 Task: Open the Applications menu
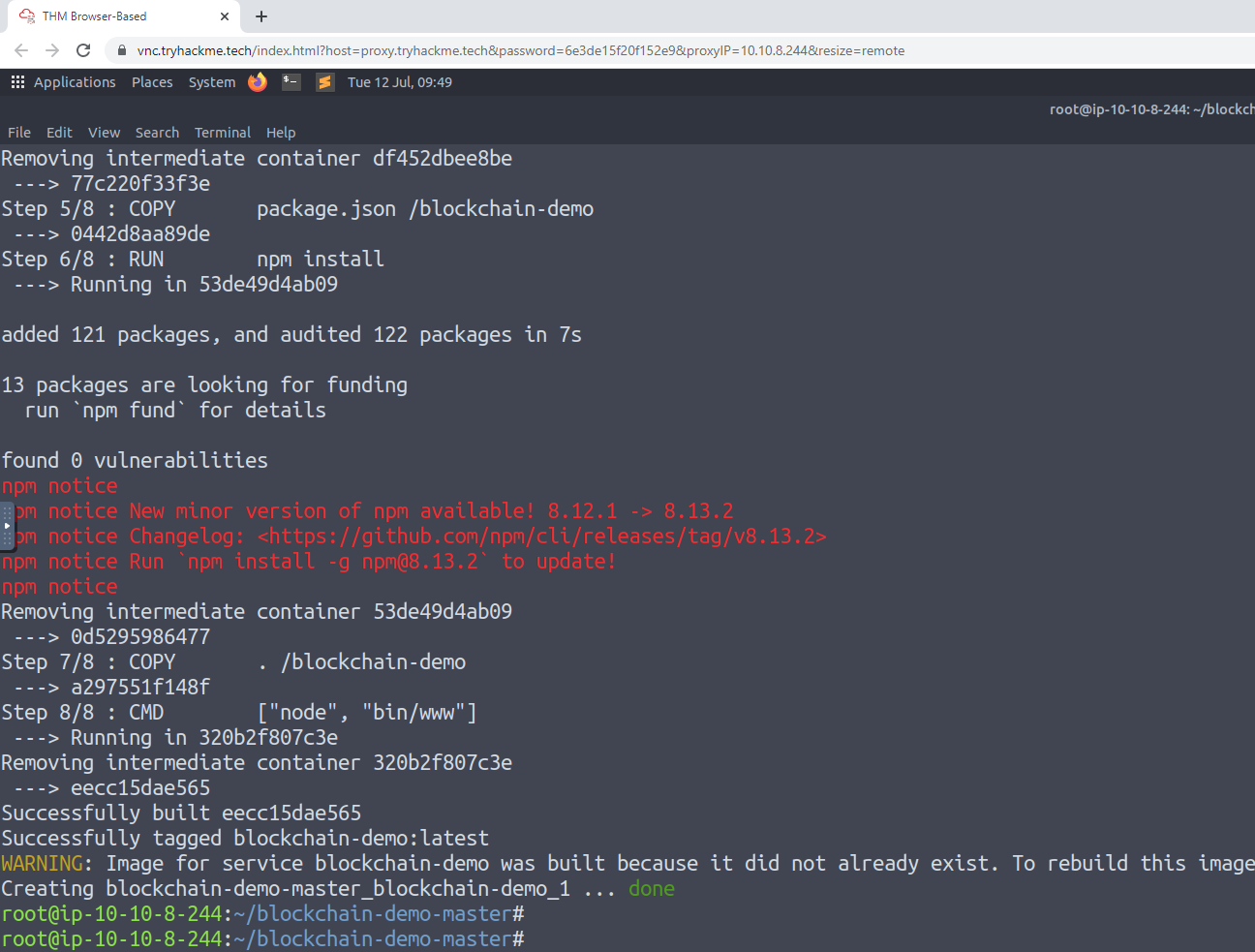pos(75,82)
